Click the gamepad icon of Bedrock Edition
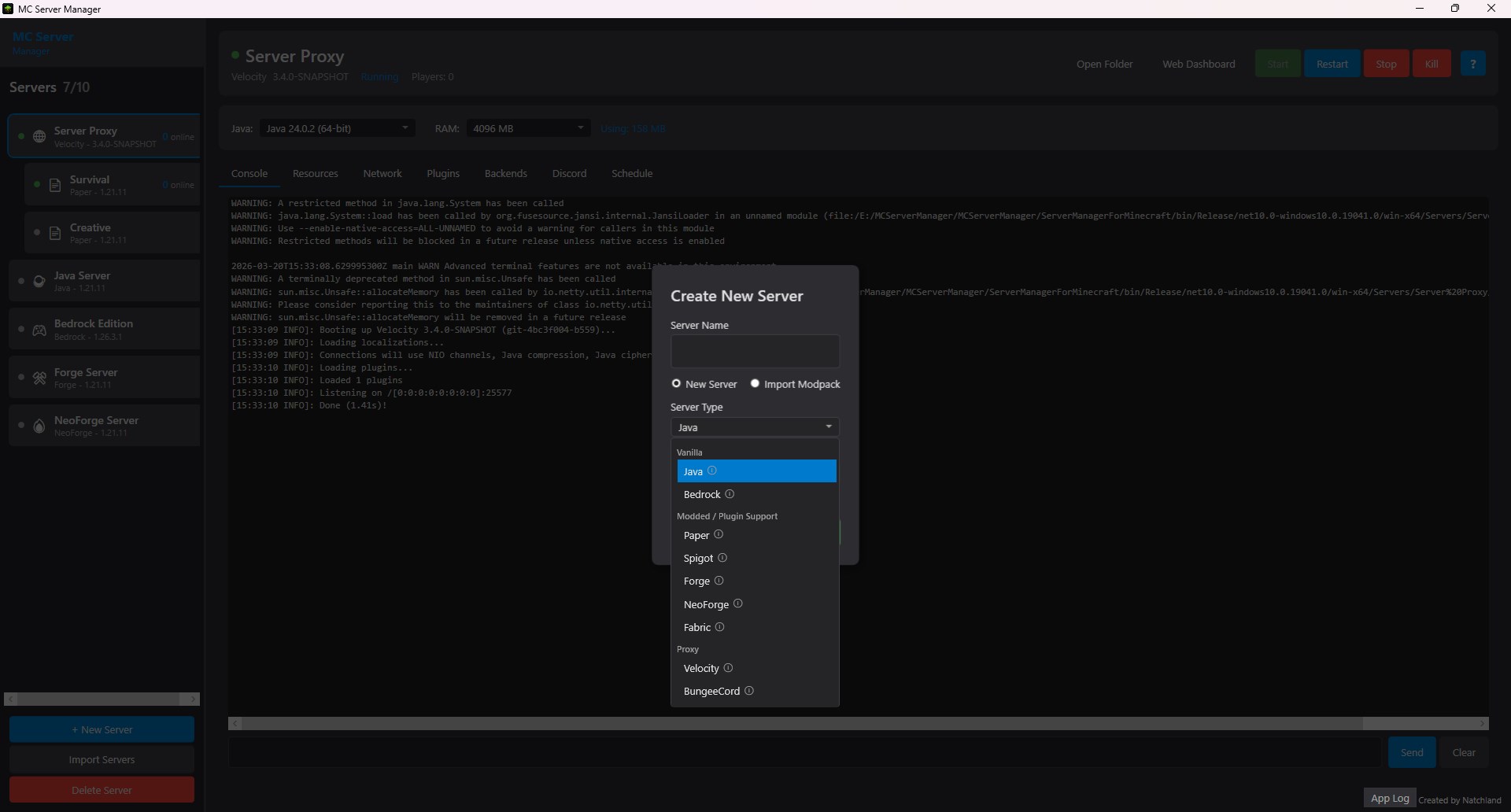The image size is (1511, 812). click(x=39, y=330)
